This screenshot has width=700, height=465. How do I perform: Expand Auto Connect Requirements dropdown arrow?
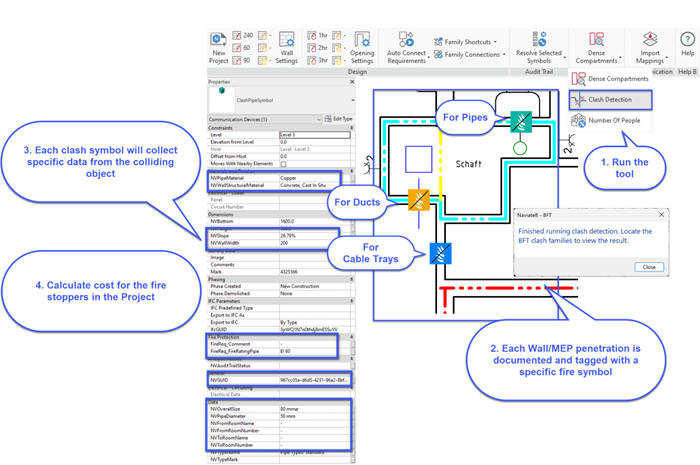[429, 58]
